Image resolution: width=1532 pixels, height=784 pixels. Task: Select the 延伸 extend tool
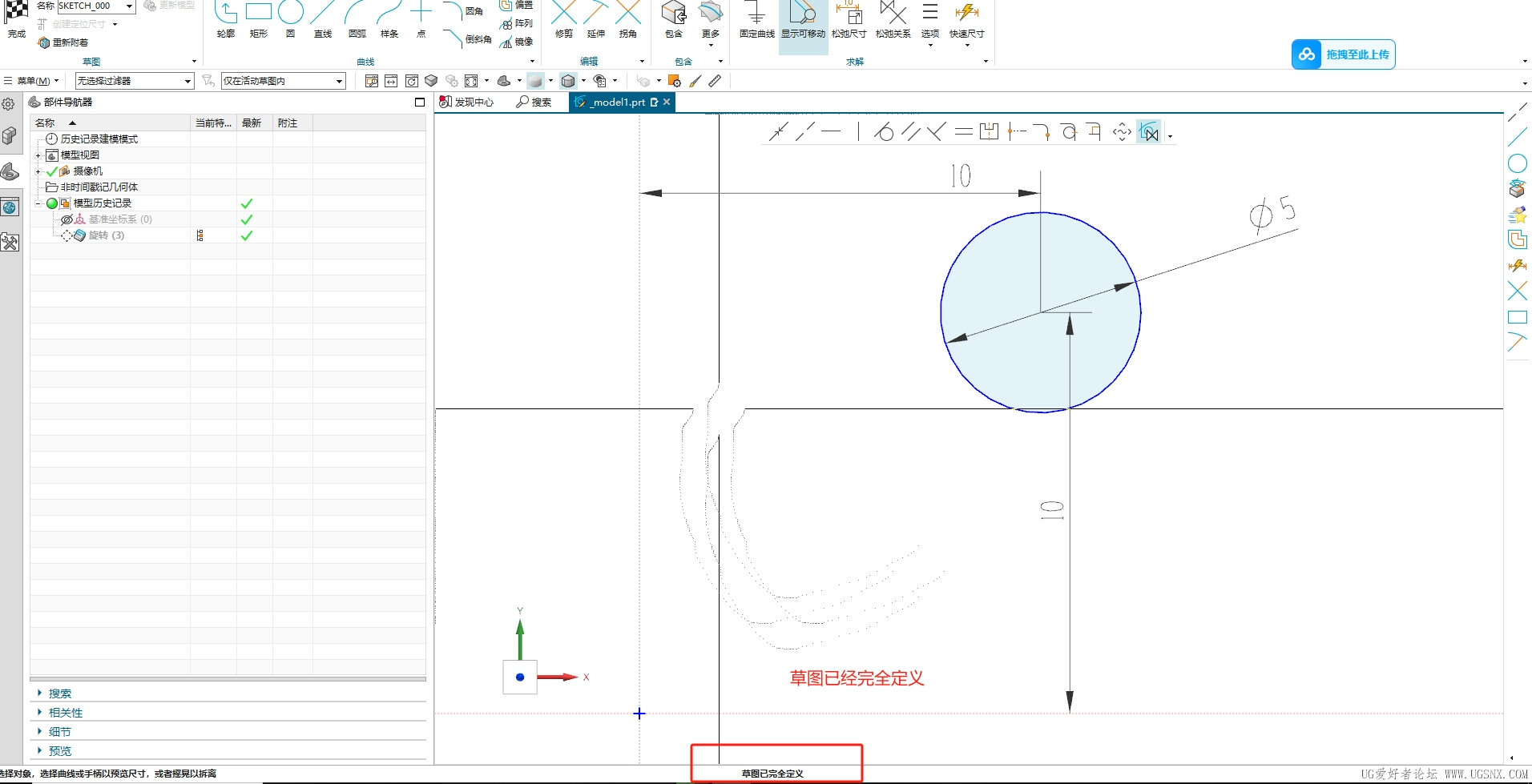[x=596, y=19]
